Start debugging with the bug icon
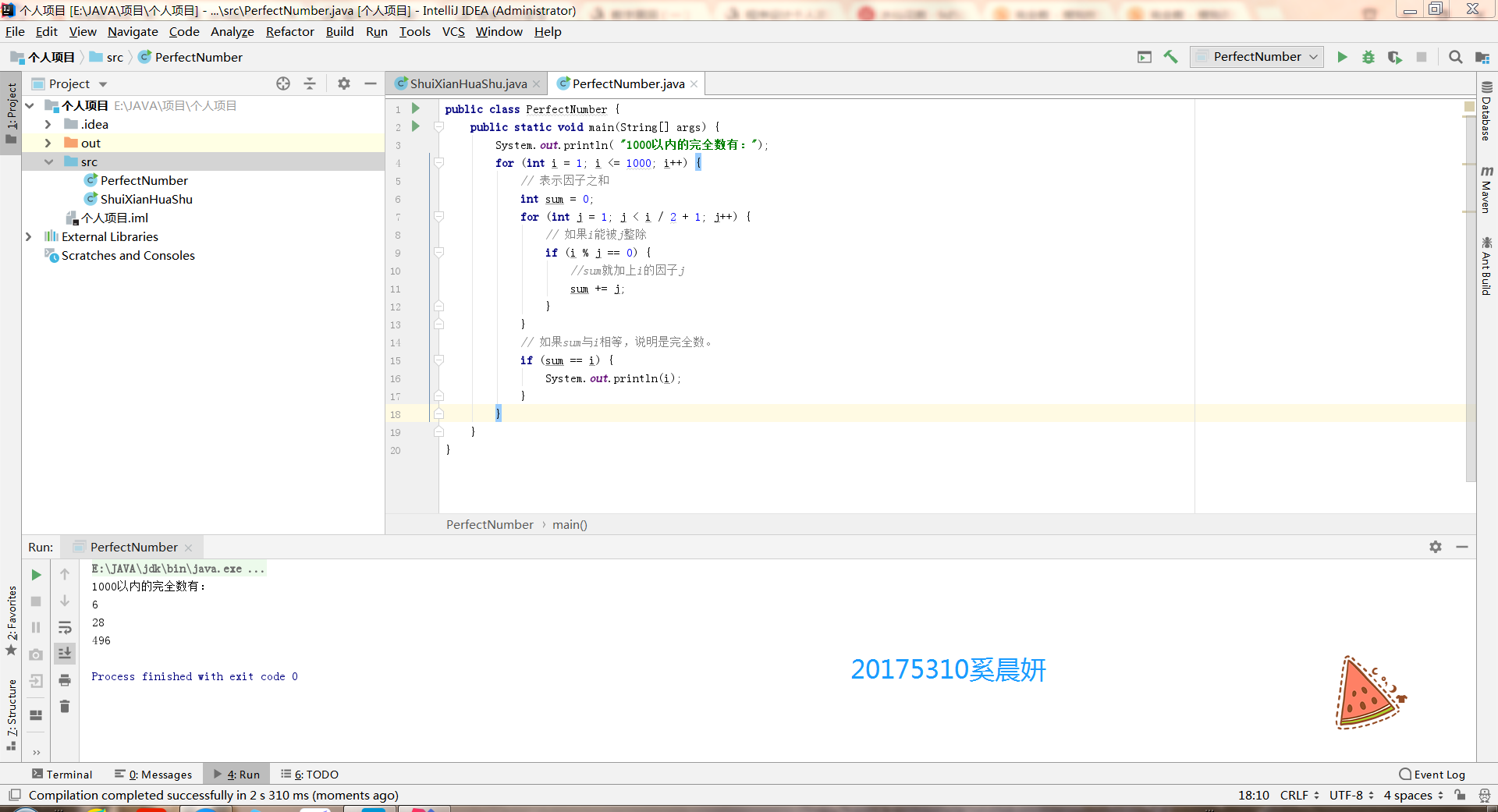Image resolution: width=1498 pixels, height=812 pixels. pyautogui.click(x=1368, y=57)
